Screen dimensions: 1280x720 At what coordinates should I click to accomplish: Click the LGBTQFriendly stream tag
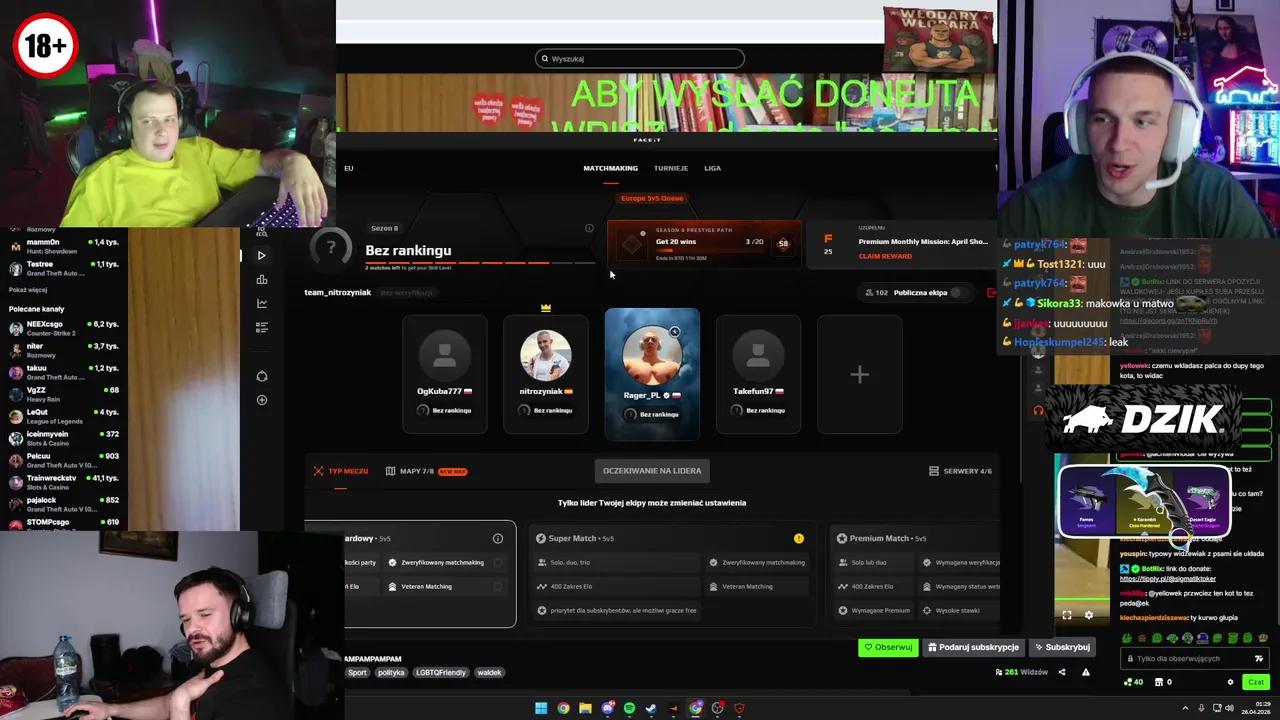click(x=441, y=672)
